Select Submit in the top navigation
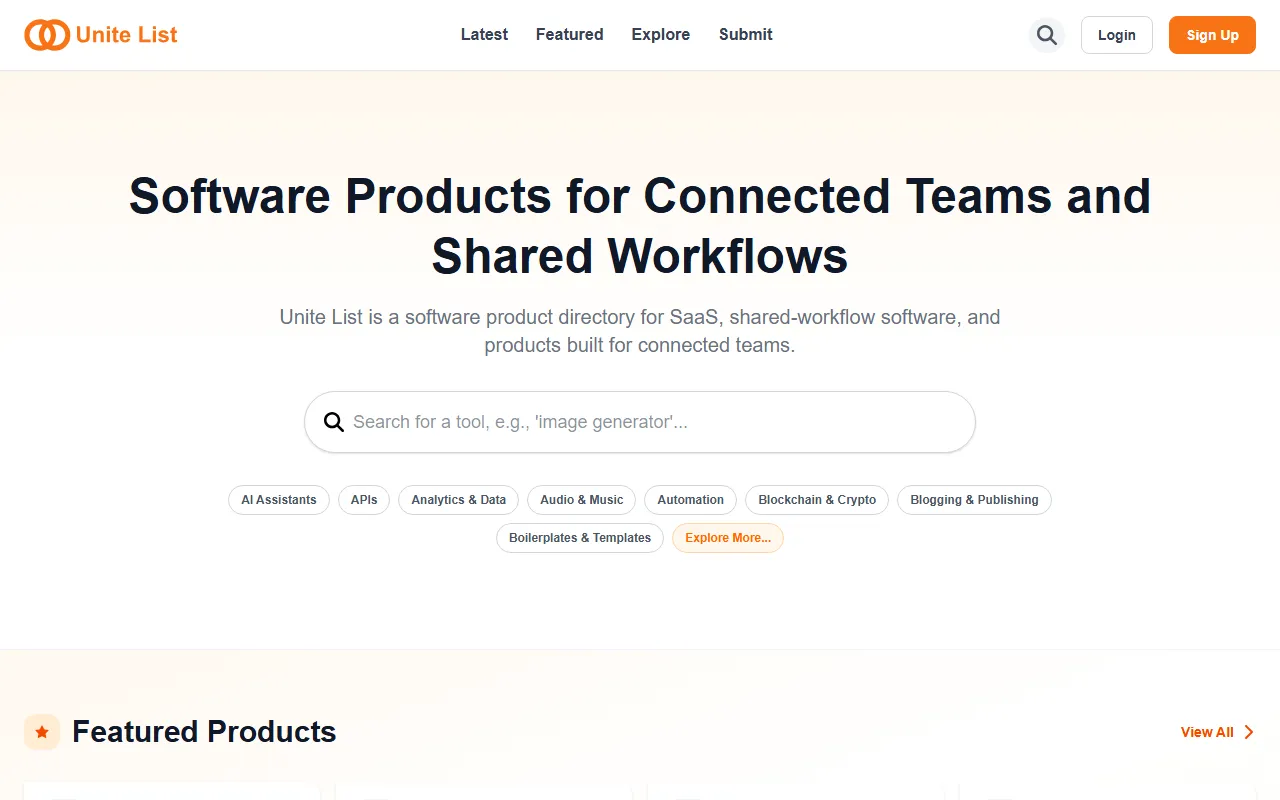This screenshot has width=1280, height=800. pyautogui.click(x=745, y=34)
